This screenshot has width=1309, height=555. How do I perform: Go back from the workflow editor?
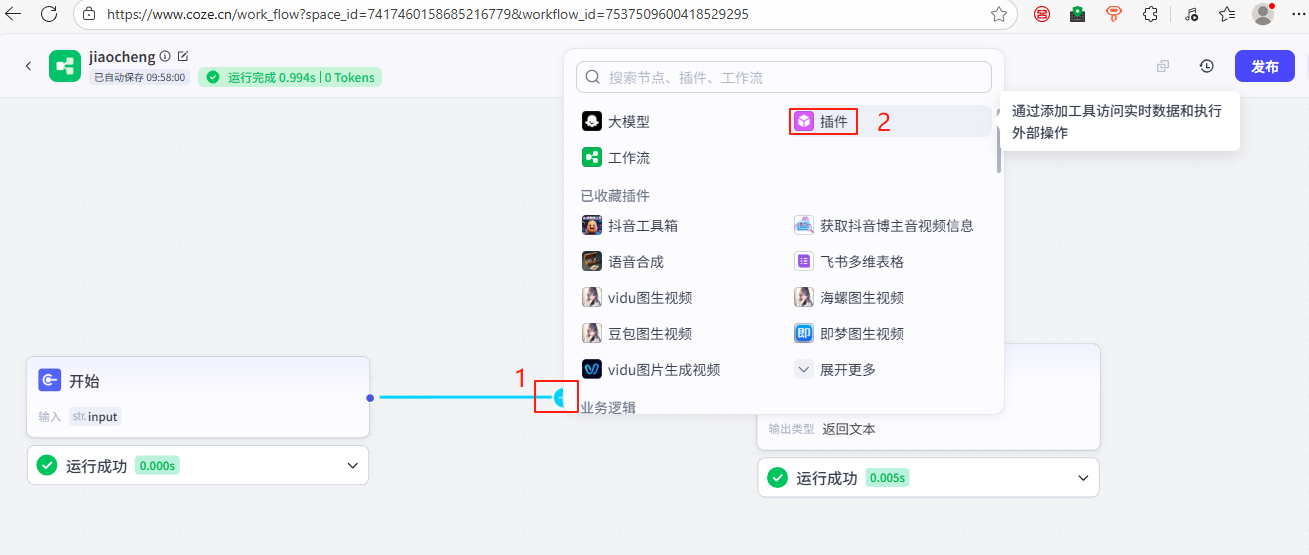[28, 66]
